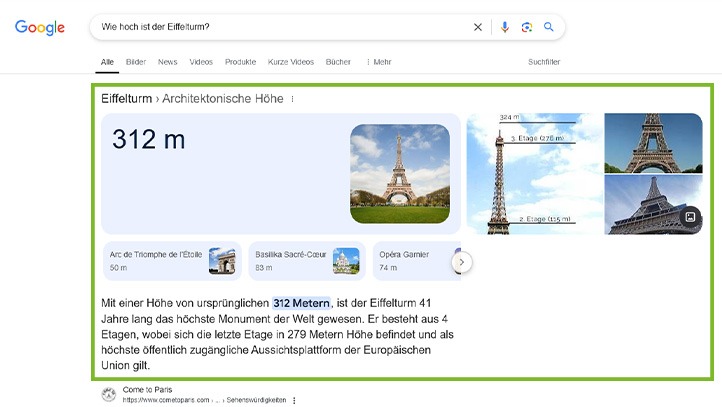Open the Eiffel Tower photo in the answer box
Image resolution: width=722 pixels, height=407 pixels.
point(400,174)
